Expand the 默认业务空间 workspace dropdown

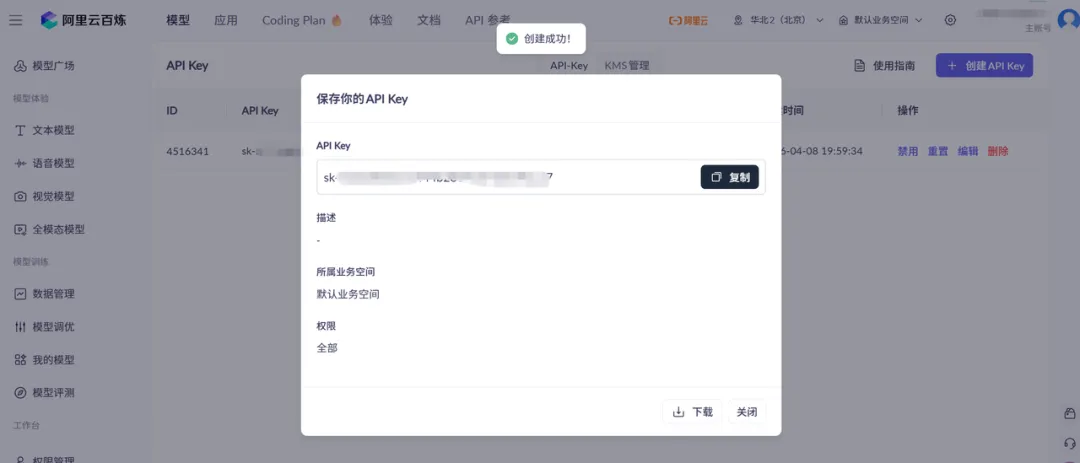click(x=881, y=20)
